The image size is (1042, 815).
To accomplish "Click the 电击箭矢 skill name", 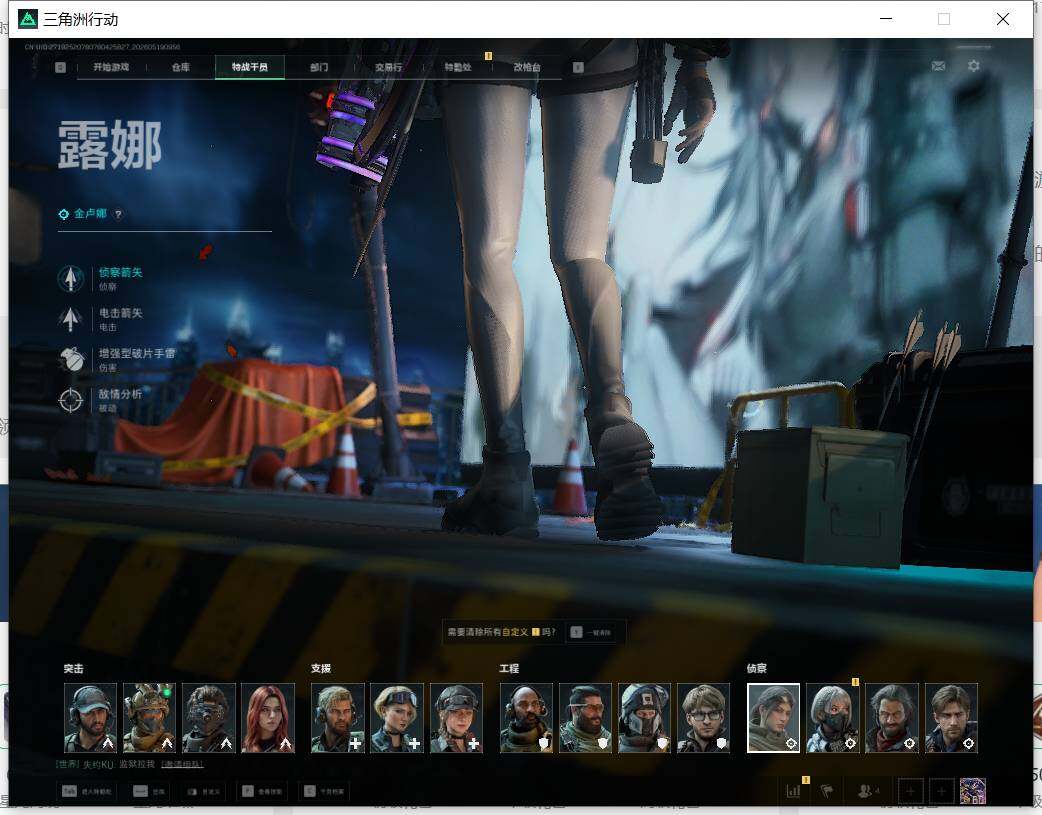I will pyautogui.click(x=120, y=313).
